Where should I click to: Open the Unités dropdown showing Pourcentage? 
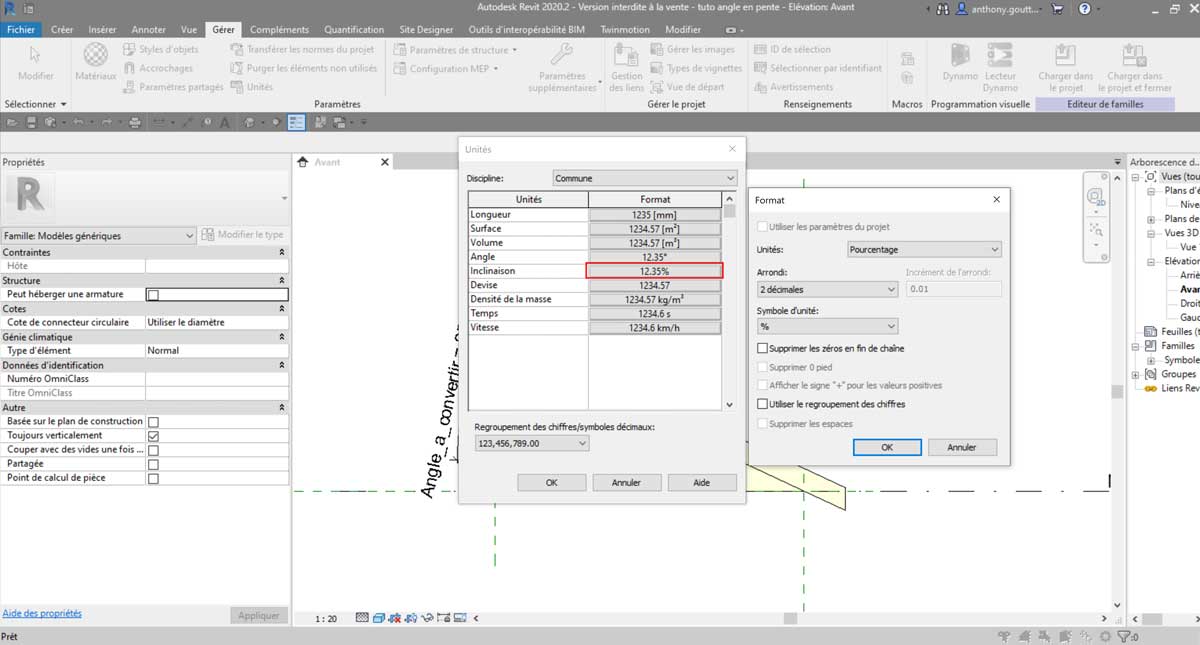pyautogui.click(x=923, y=249)
